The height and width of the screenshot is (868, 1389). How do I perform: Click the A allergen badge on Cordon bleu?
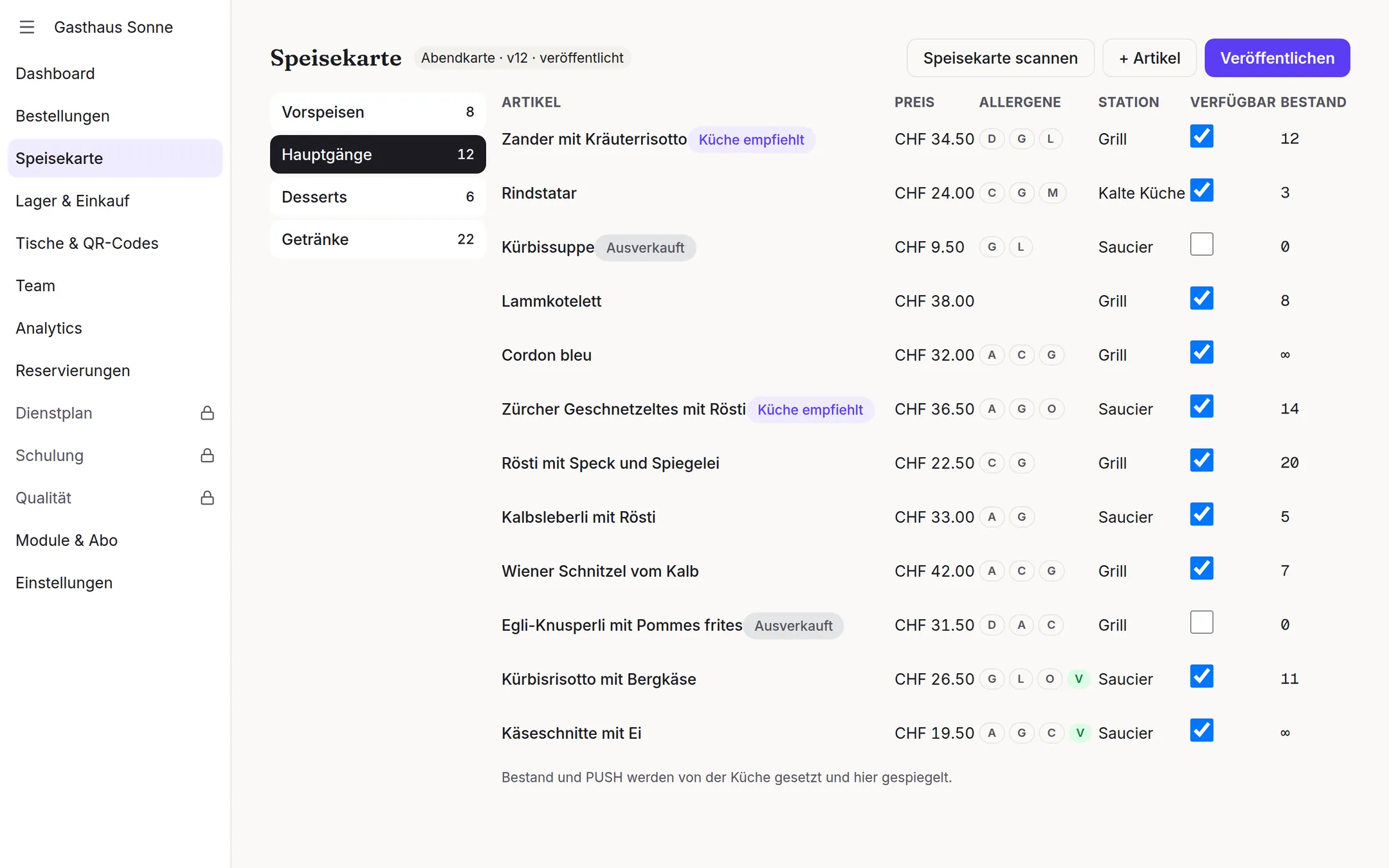pos(992,355)
